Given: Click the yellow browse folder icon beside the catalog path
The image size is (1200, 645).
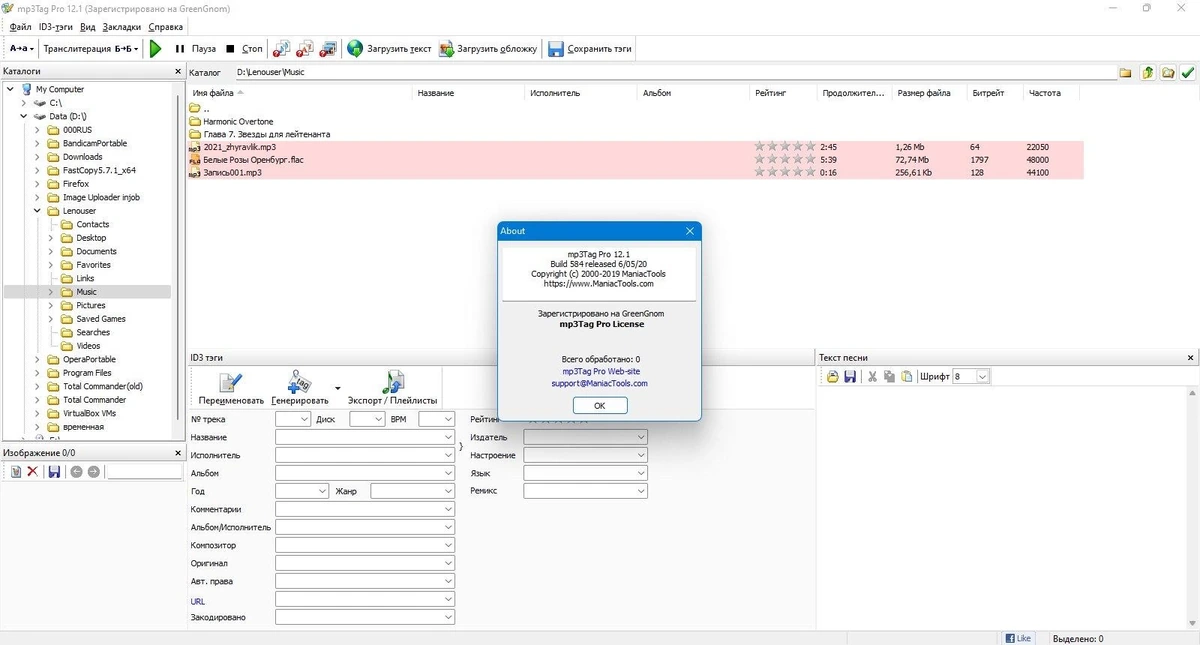Looking at the screenshot, I should (1125, 72).
